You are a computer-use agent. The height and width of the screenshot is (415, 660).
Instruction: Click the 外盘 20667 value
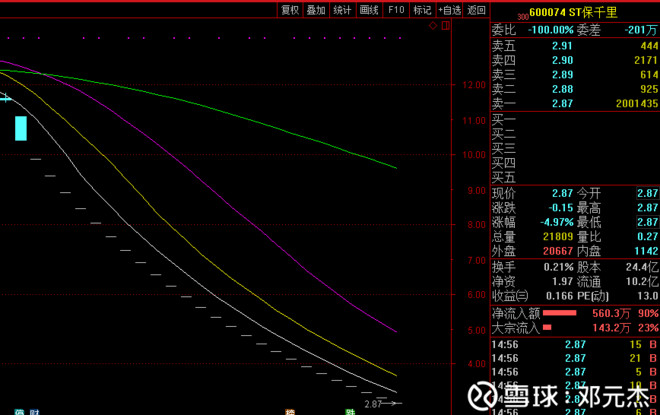tap(558, 251)
